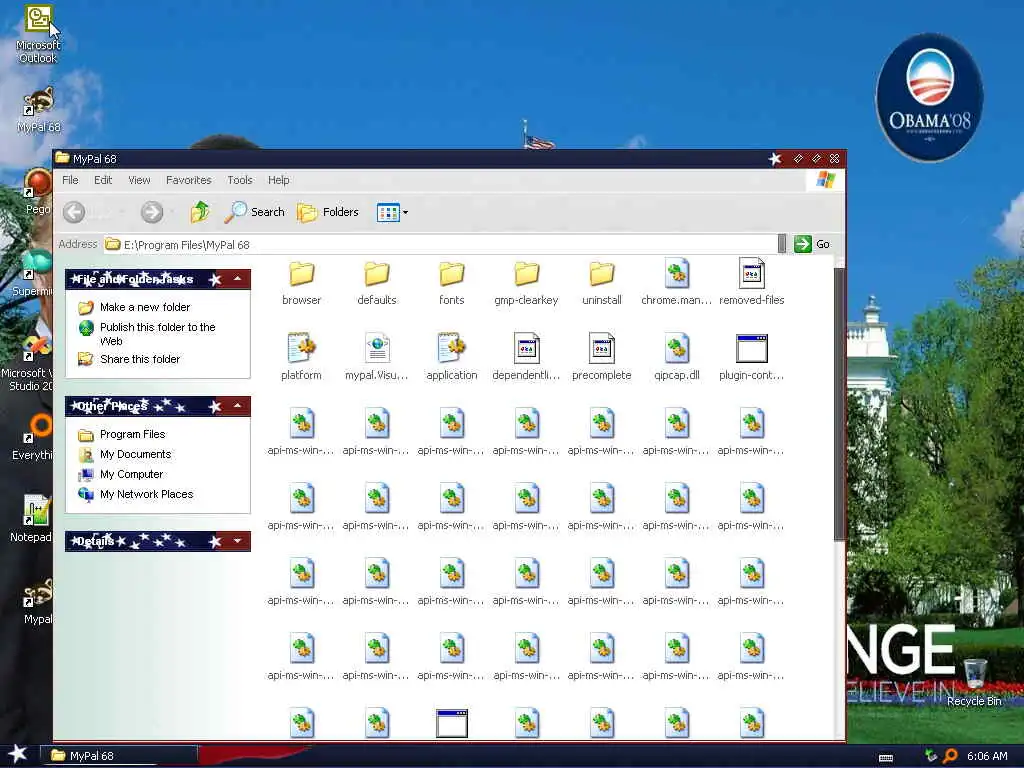This screenshot has height=768, width=1024.
Task: Go to My Documents link
Action: [125, 454]
